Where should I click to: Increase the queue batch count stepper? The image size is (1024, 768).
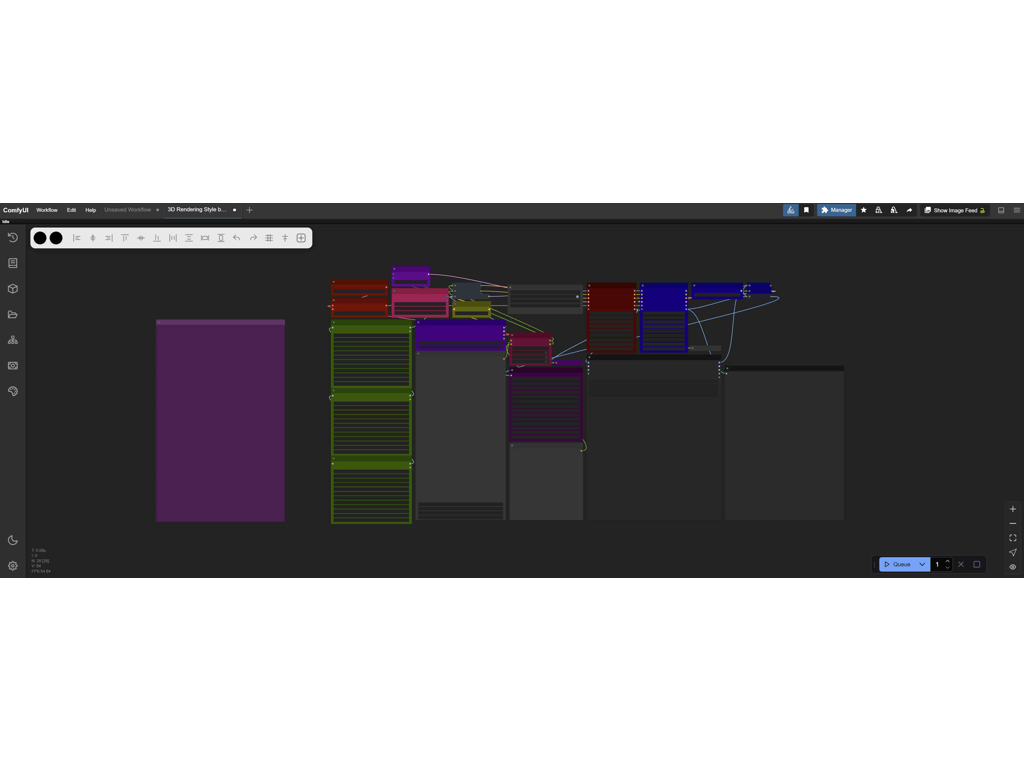coord(948,561)
